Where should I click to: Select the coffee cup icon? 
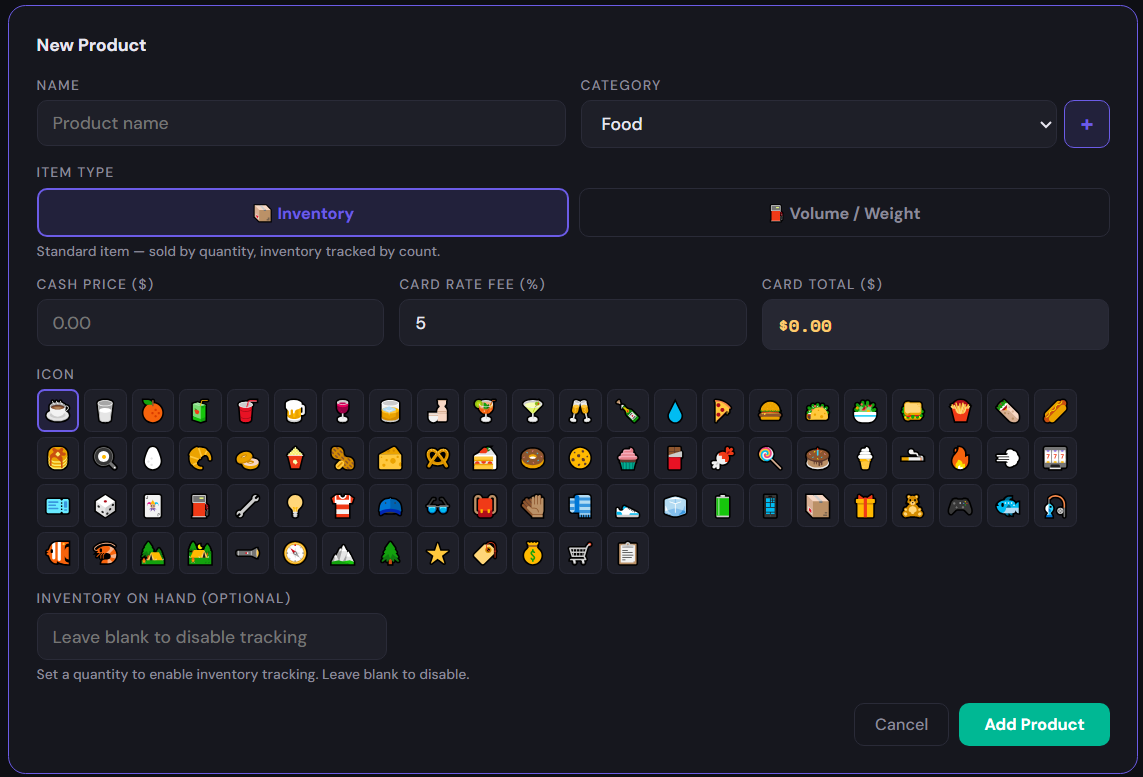pos(58,411)
